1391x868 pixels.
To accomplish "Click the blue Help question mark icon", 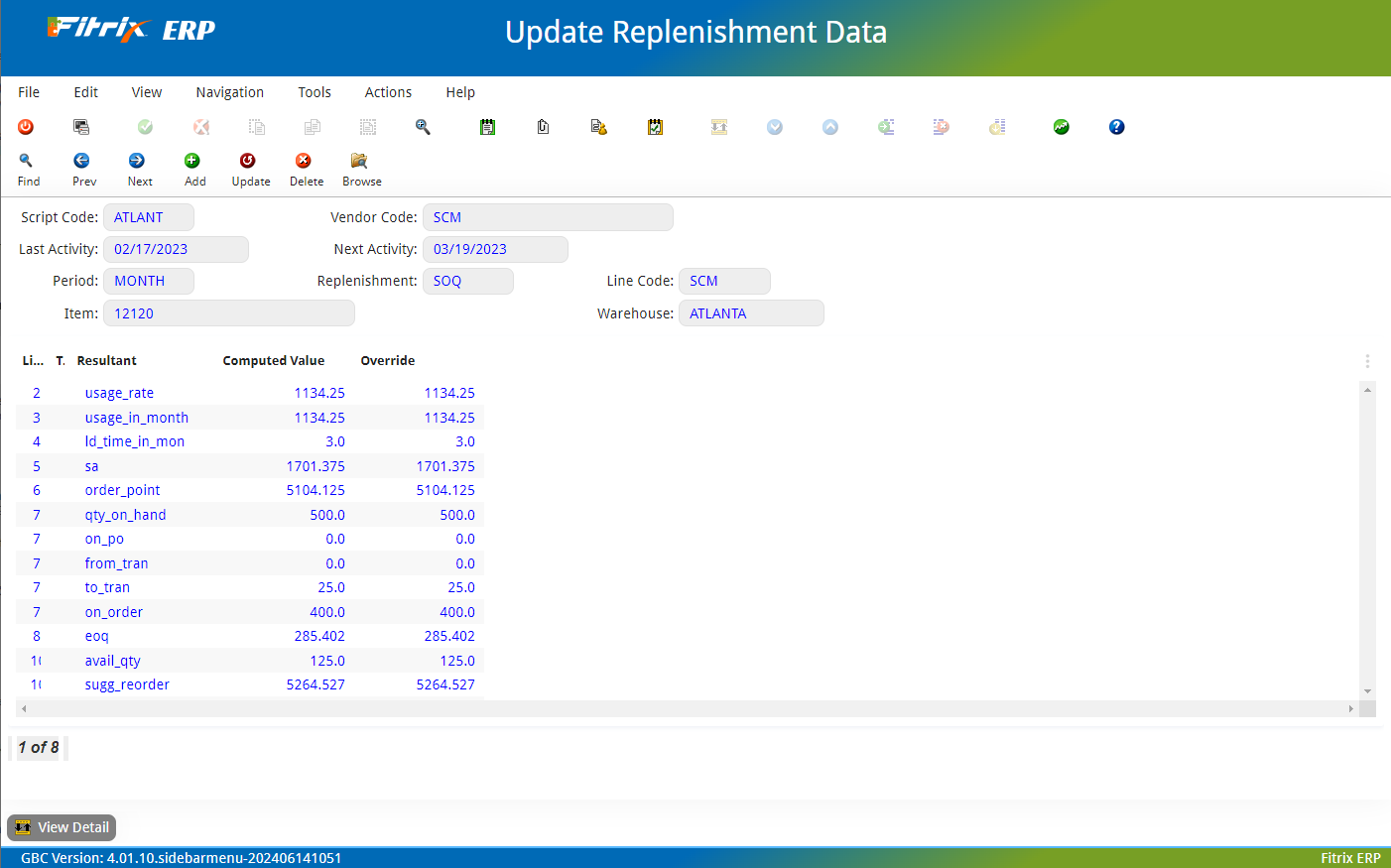I will tap(1116, 126).
